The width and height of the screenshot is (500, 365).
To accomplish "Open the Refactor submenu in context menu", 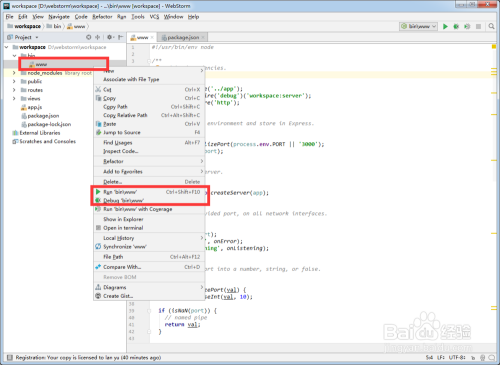I will coord(149,161).
